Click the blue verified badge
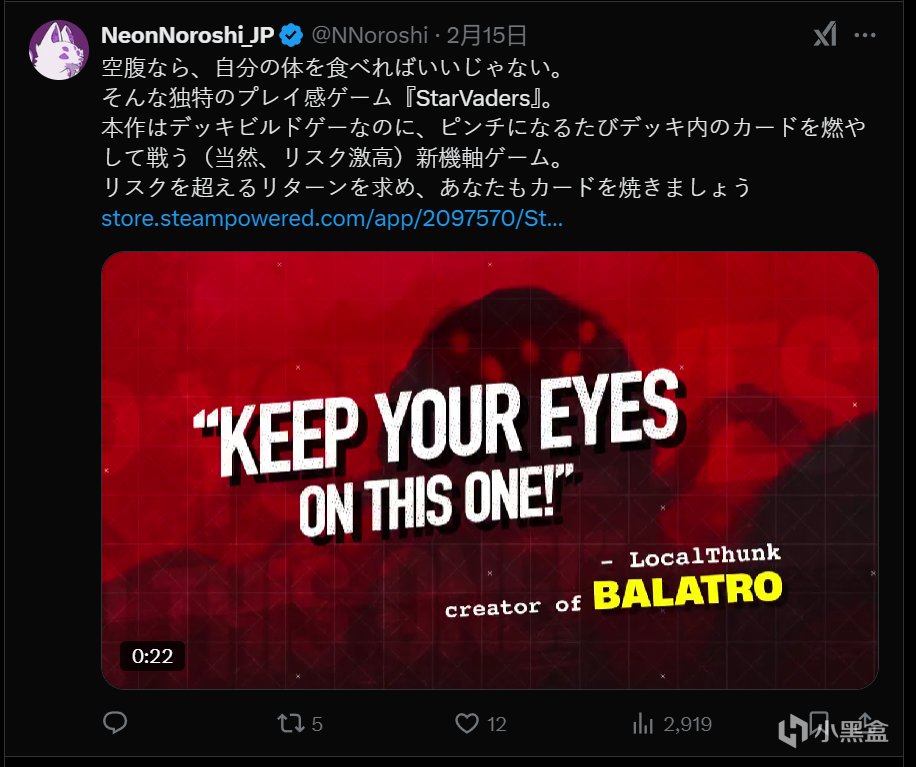Image resolution: width=916 pixels, height=767 pixels. coord(291,36)
